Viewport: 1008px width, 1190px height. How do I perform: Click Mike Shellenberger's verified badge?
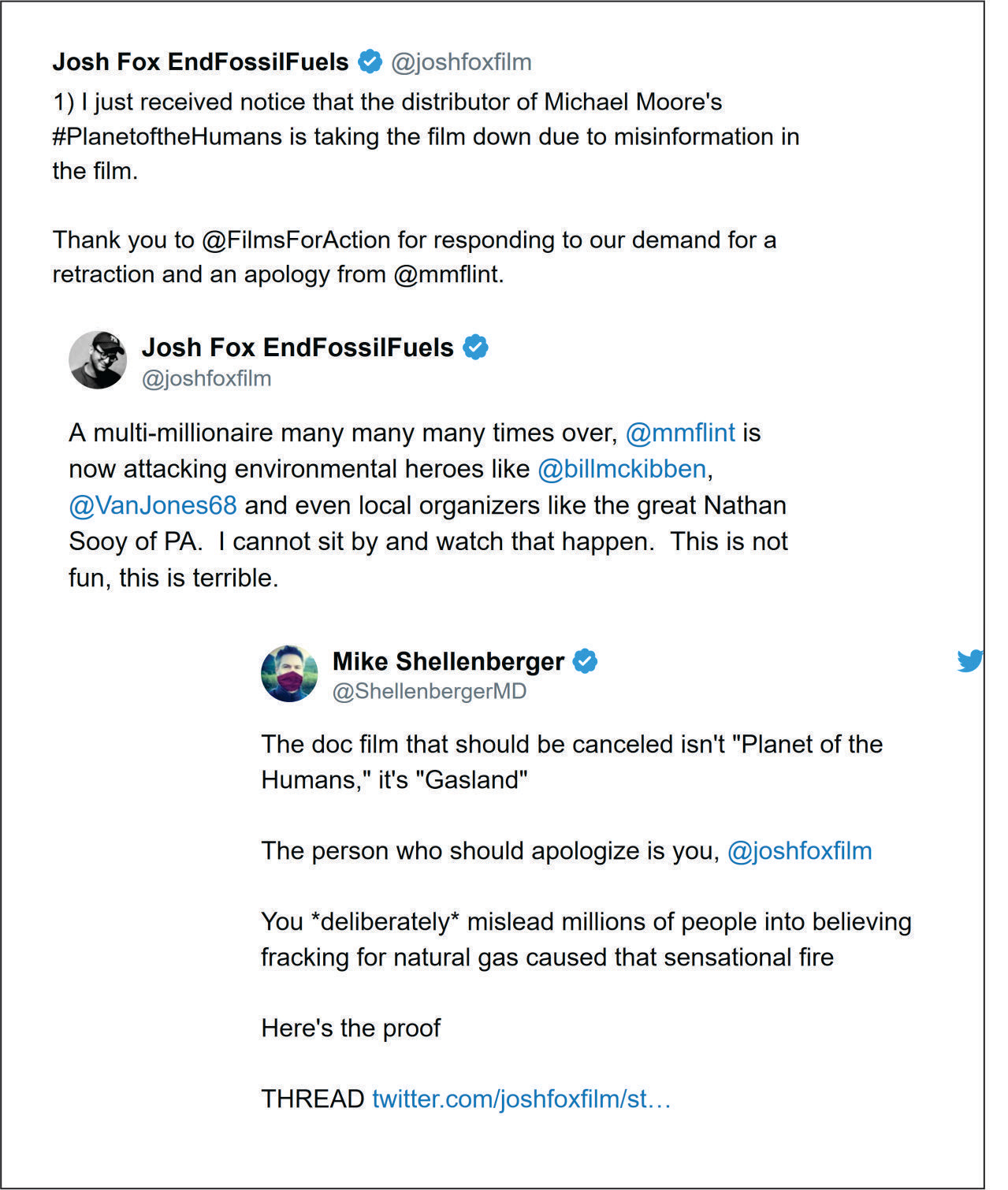(x=585, y=661)
